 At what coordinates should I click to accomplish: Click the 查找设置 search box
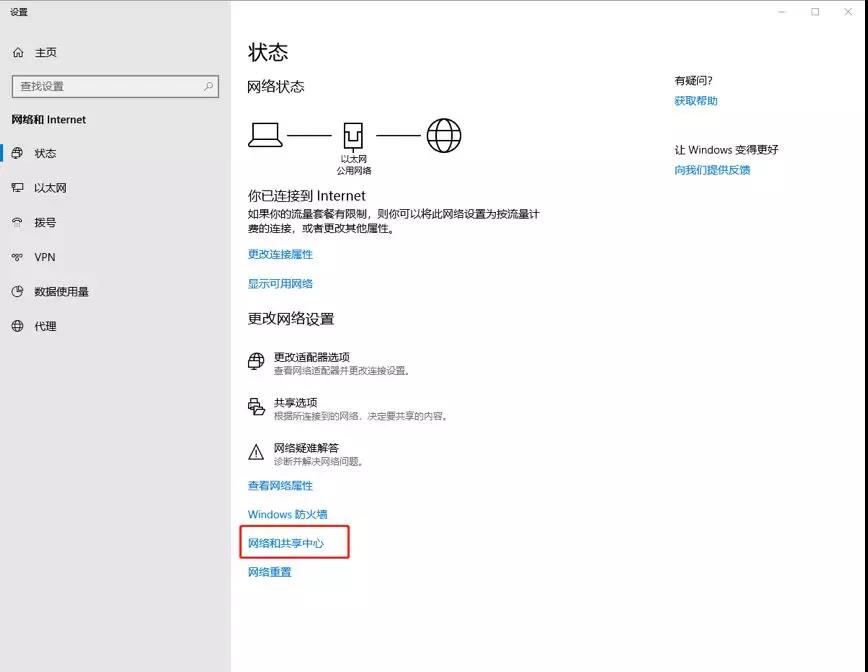pos(114,86)
